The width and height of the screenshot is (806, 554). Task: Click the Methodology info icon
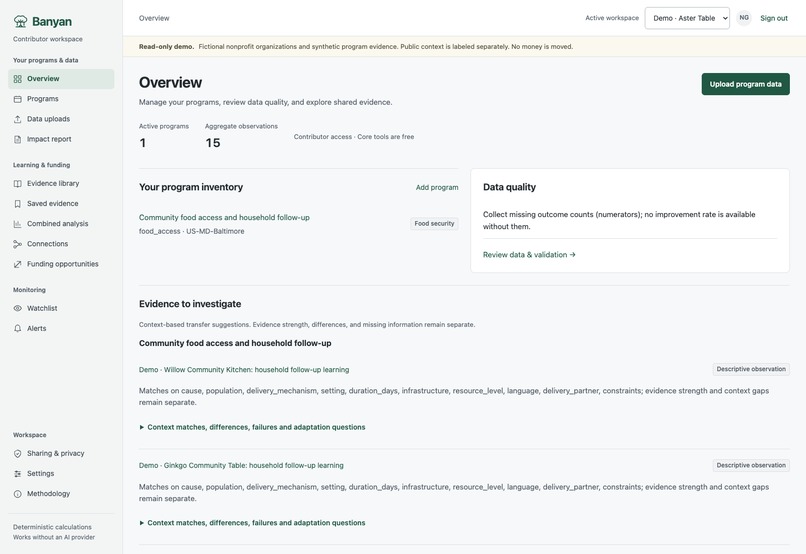point(17,494)
